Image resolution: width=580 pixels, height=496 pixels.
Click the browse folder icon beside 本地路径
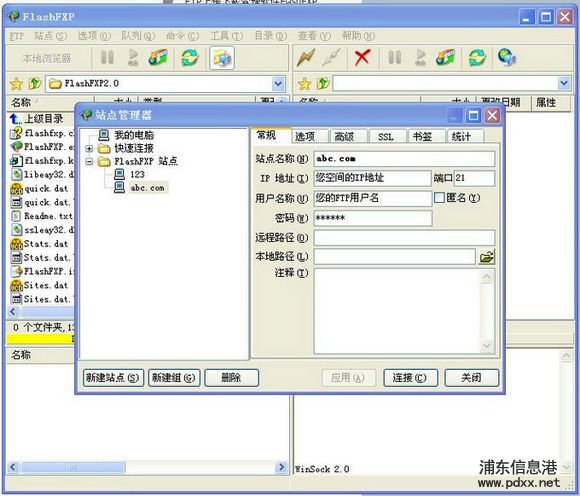coord(486,257)
